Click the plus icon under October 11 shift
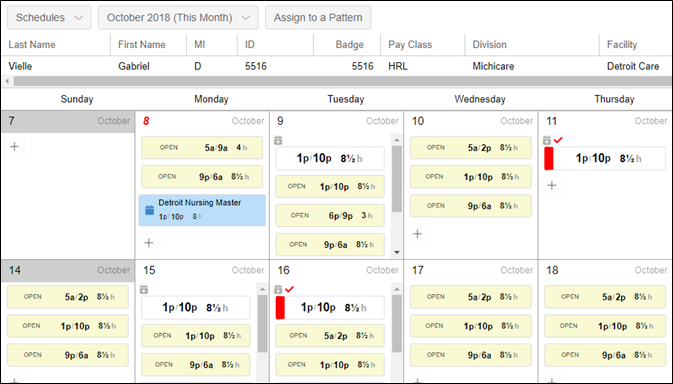Image resolution: width=673 pixels, height=384 pixels. tap(552, 185)
